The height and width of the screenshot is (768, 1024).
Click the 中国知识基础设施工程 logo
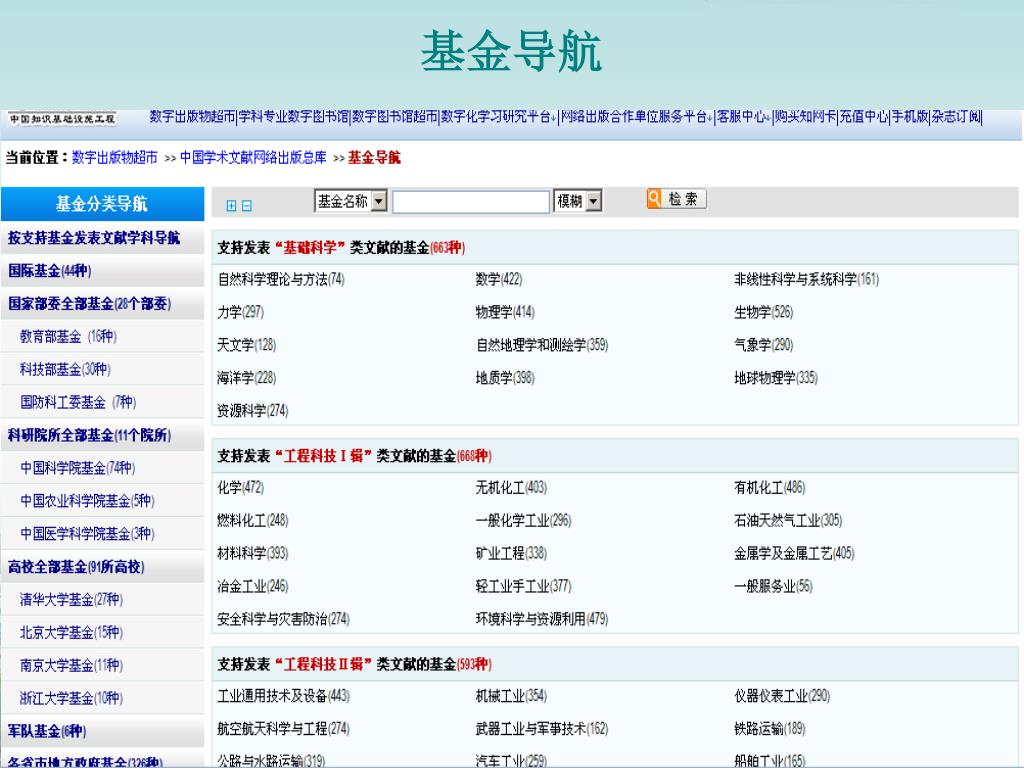coord(63,119)
